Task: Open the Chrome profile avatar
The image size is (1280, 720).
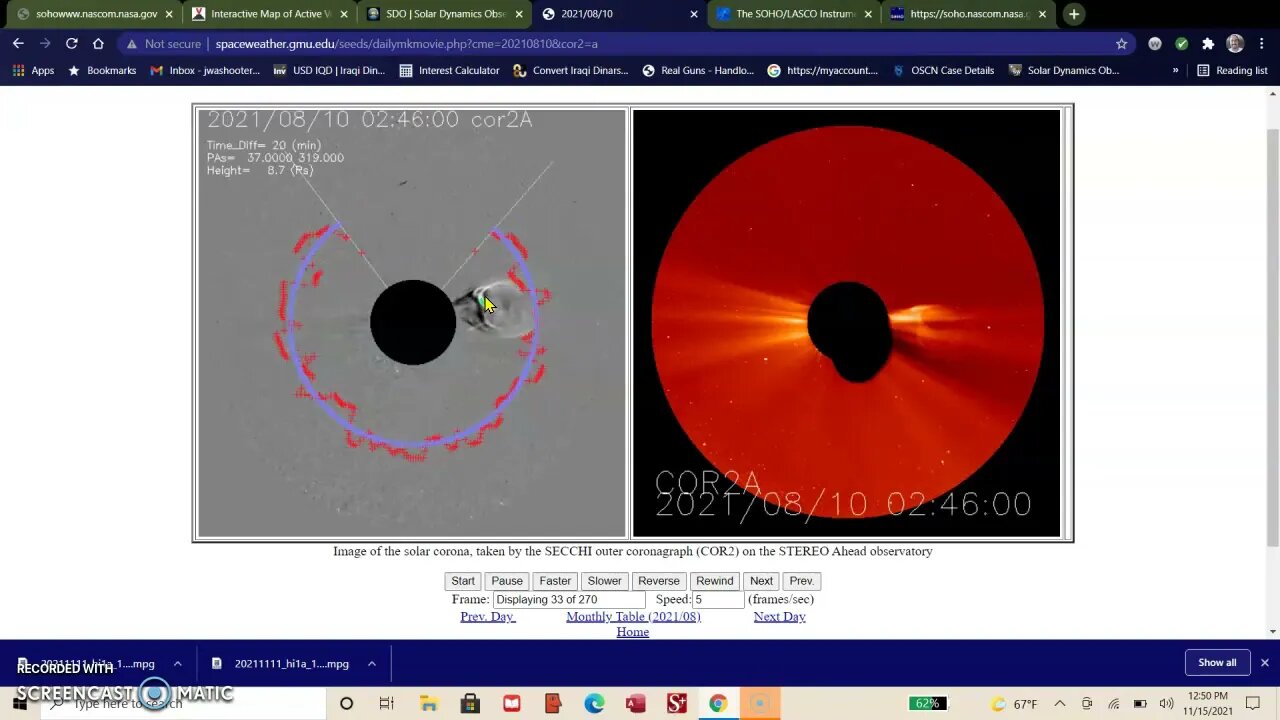Action: click(x=1235, y=44)
